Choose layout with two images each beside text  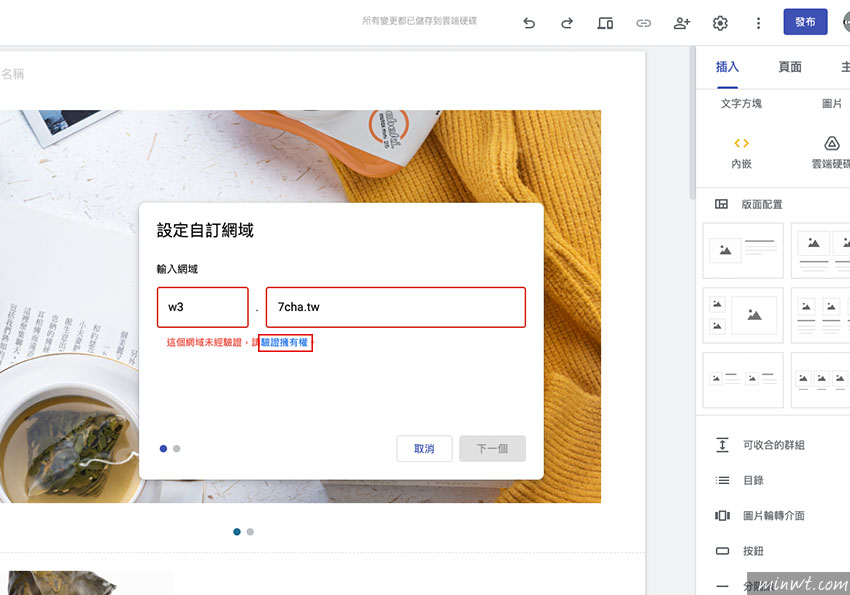point(743,380)
